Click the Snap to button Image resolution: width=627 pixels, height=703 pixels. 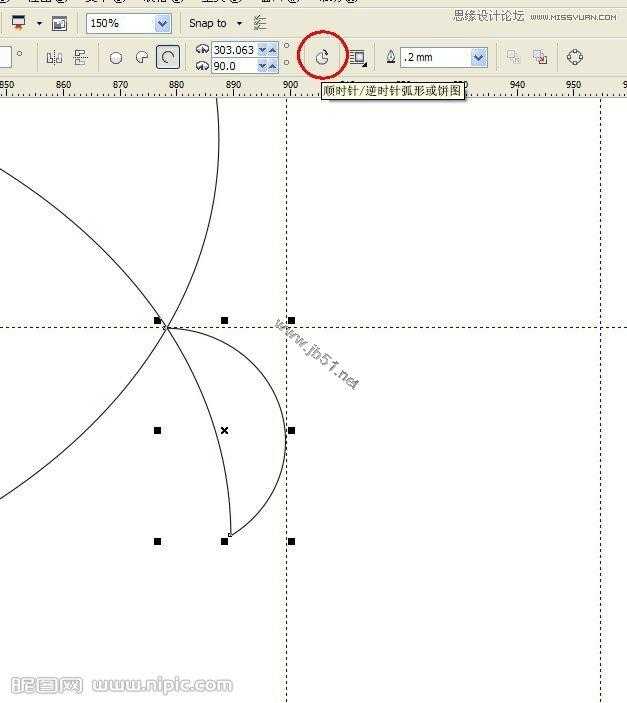click(x=208, y=23)
